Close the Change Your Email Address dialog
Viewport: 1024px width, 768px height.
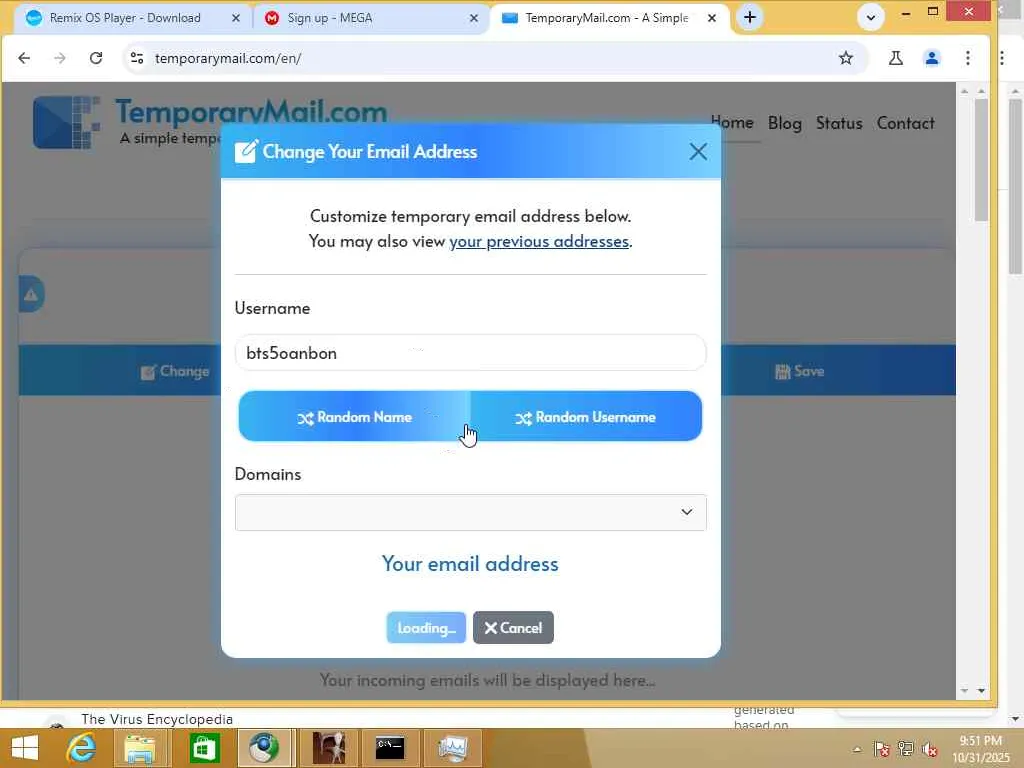697,152
